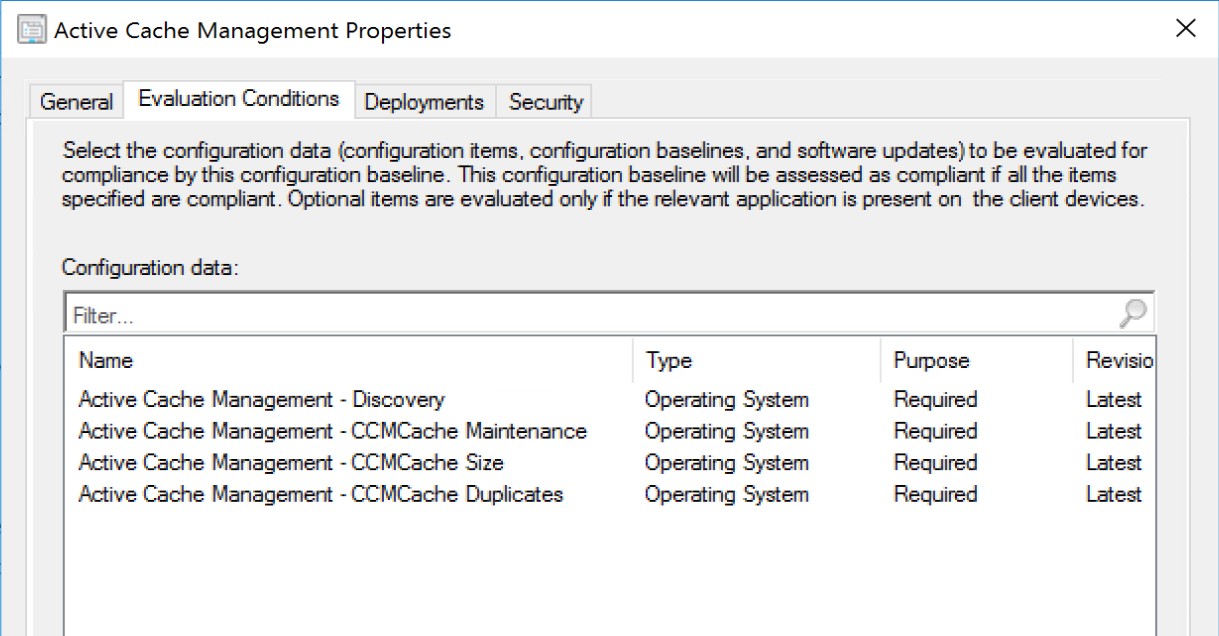1219x636 pixels.
Task: Click Operating System type in Duplicates row
Action: 726,495
